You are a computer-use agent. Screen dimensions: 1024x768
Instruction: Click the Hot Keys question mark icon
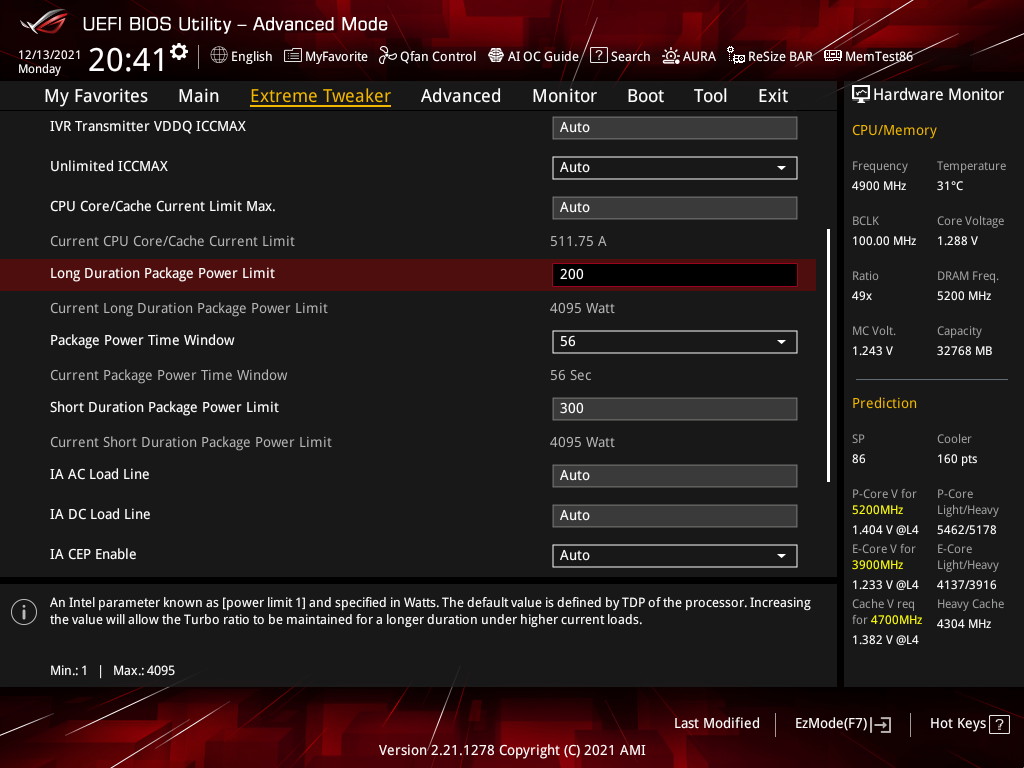[x=999, y=724]
